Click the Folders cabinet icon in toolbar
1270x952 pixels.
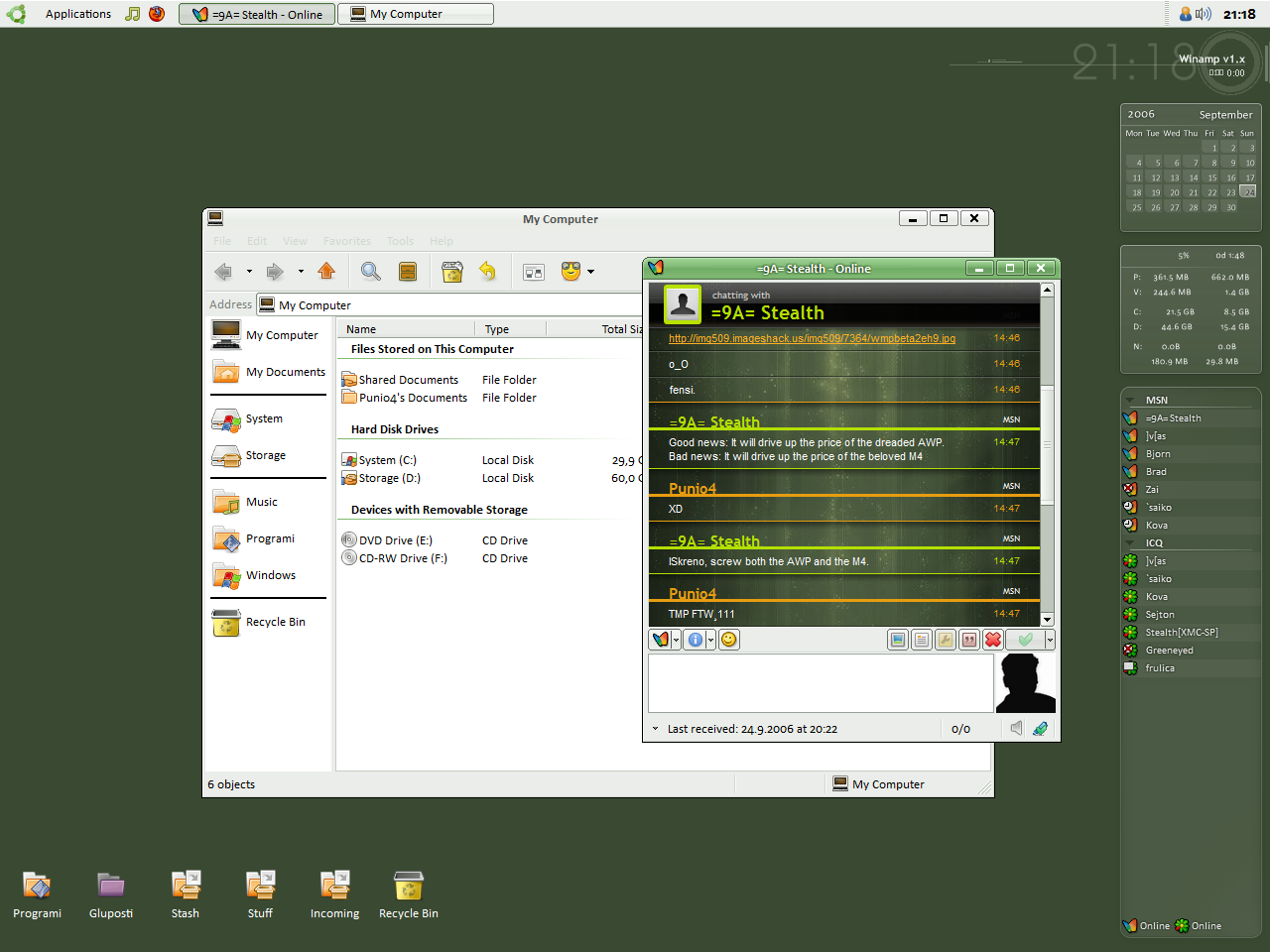point(408,272)
